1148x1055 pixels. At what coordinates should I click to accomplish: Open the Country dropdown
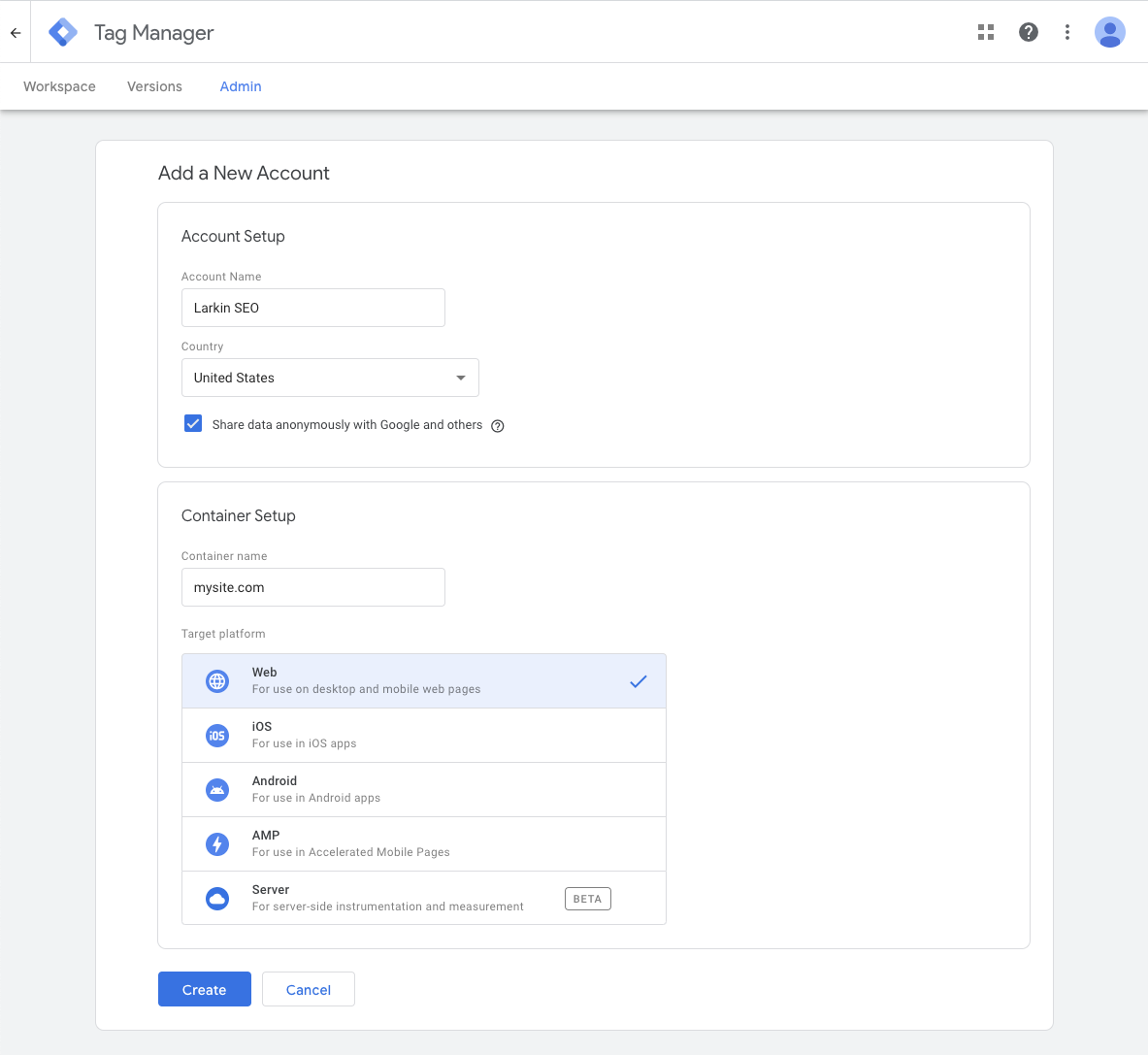[330, 378]
